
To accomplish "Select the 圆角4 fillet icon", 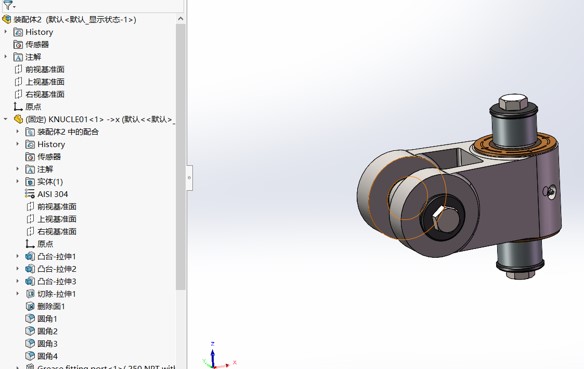I will click(30, 356).
